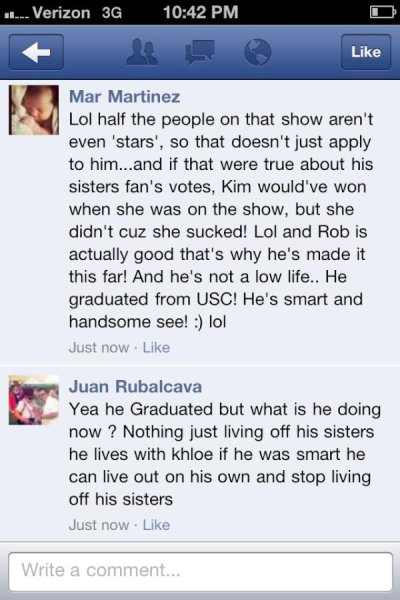
Task: Tap Just now timestamp under Mar's comment
Action: pos(99,347)
